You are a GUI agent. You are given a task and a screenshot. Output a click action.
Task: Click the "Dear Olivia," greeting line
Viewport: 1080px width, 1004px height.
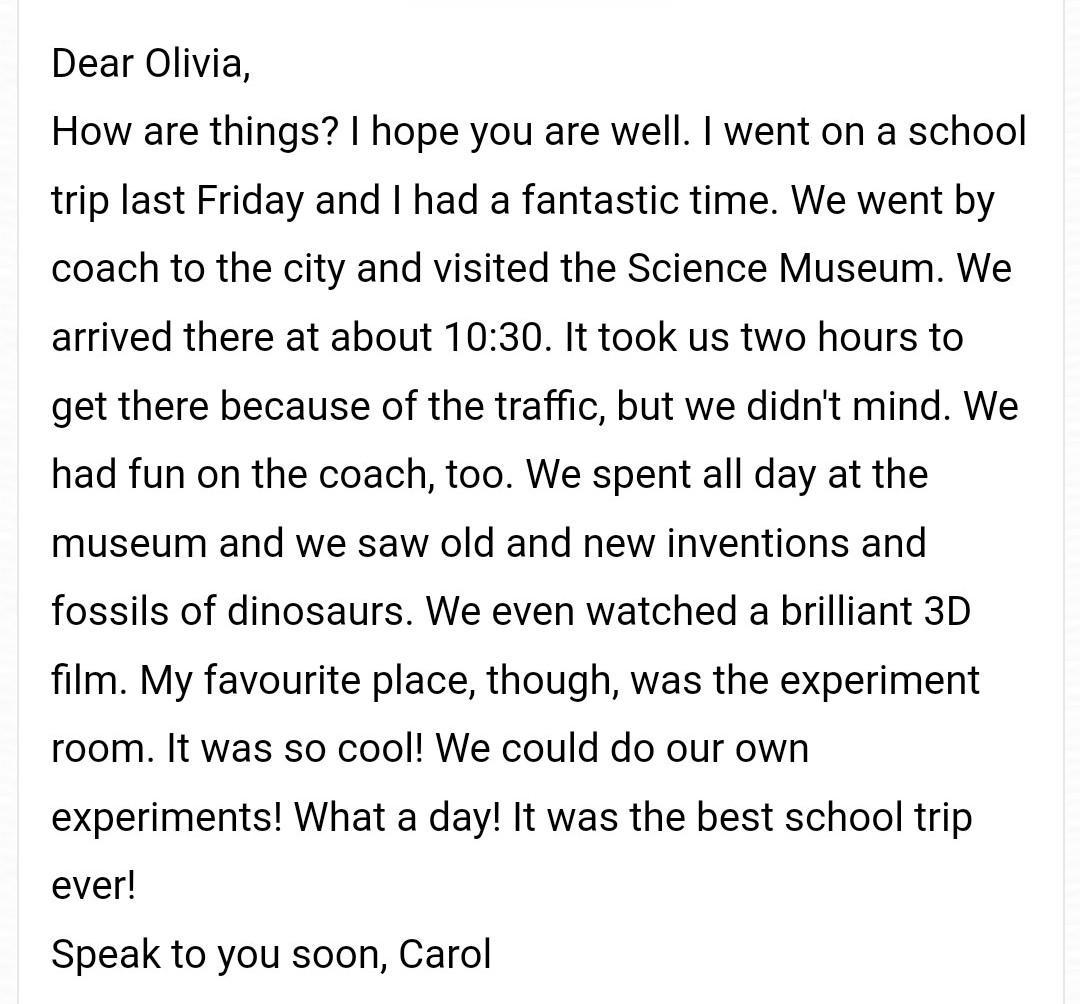(x=151, y=64)
